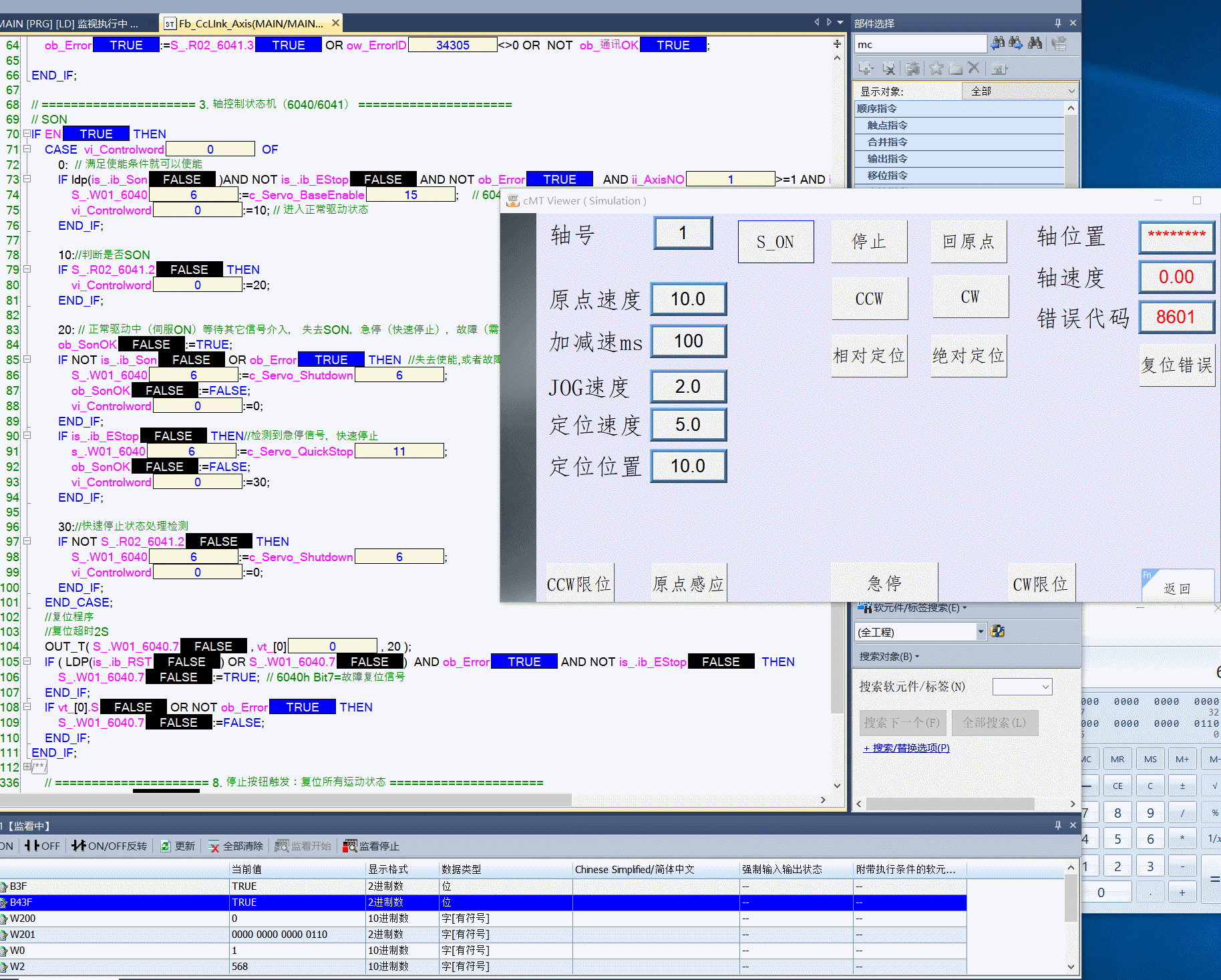
Task: Click the pin icon on 部件选择 panel
Action: (x=1058, y=23)
